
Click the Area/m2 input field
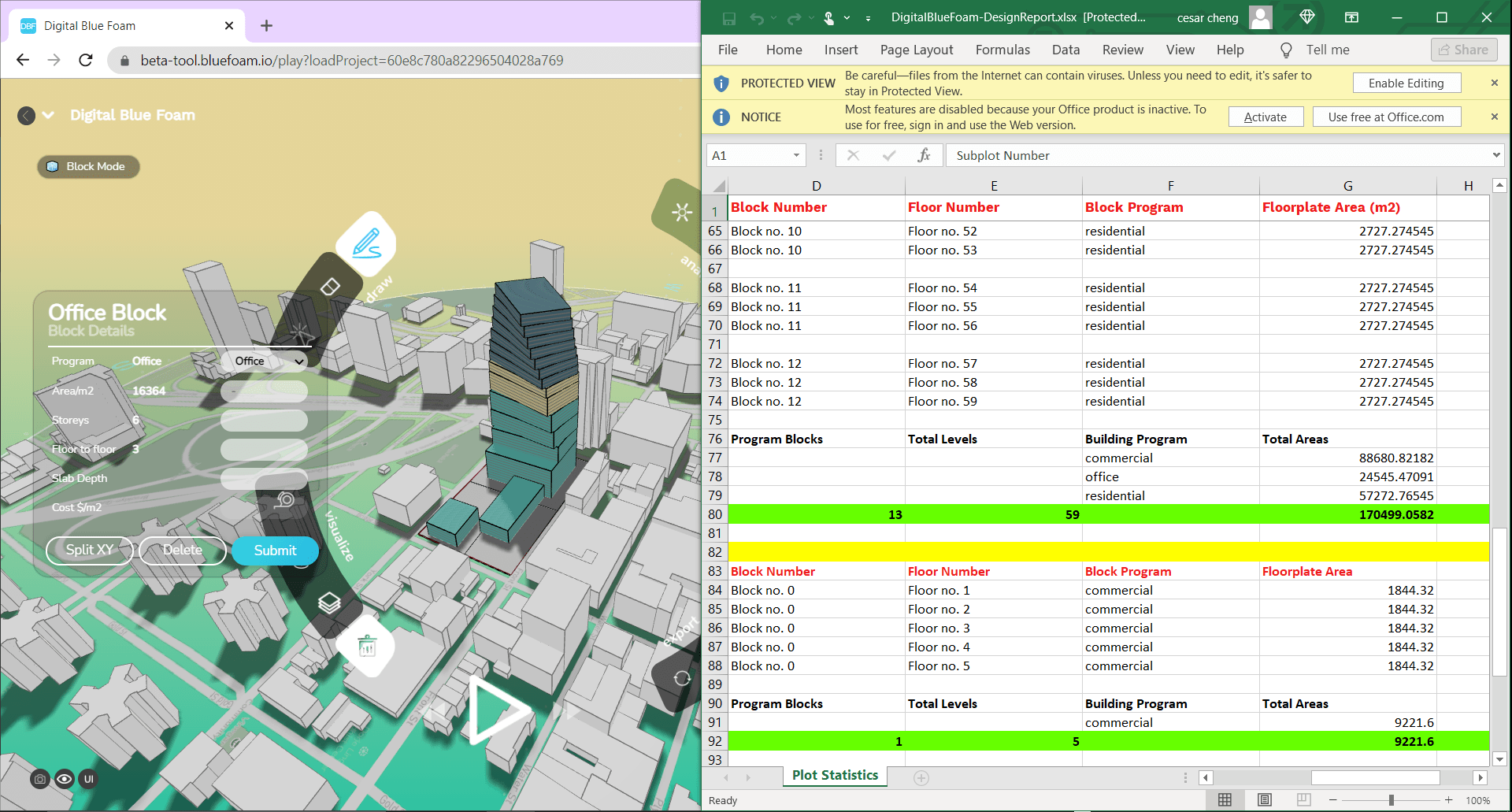tap(264, 391)
